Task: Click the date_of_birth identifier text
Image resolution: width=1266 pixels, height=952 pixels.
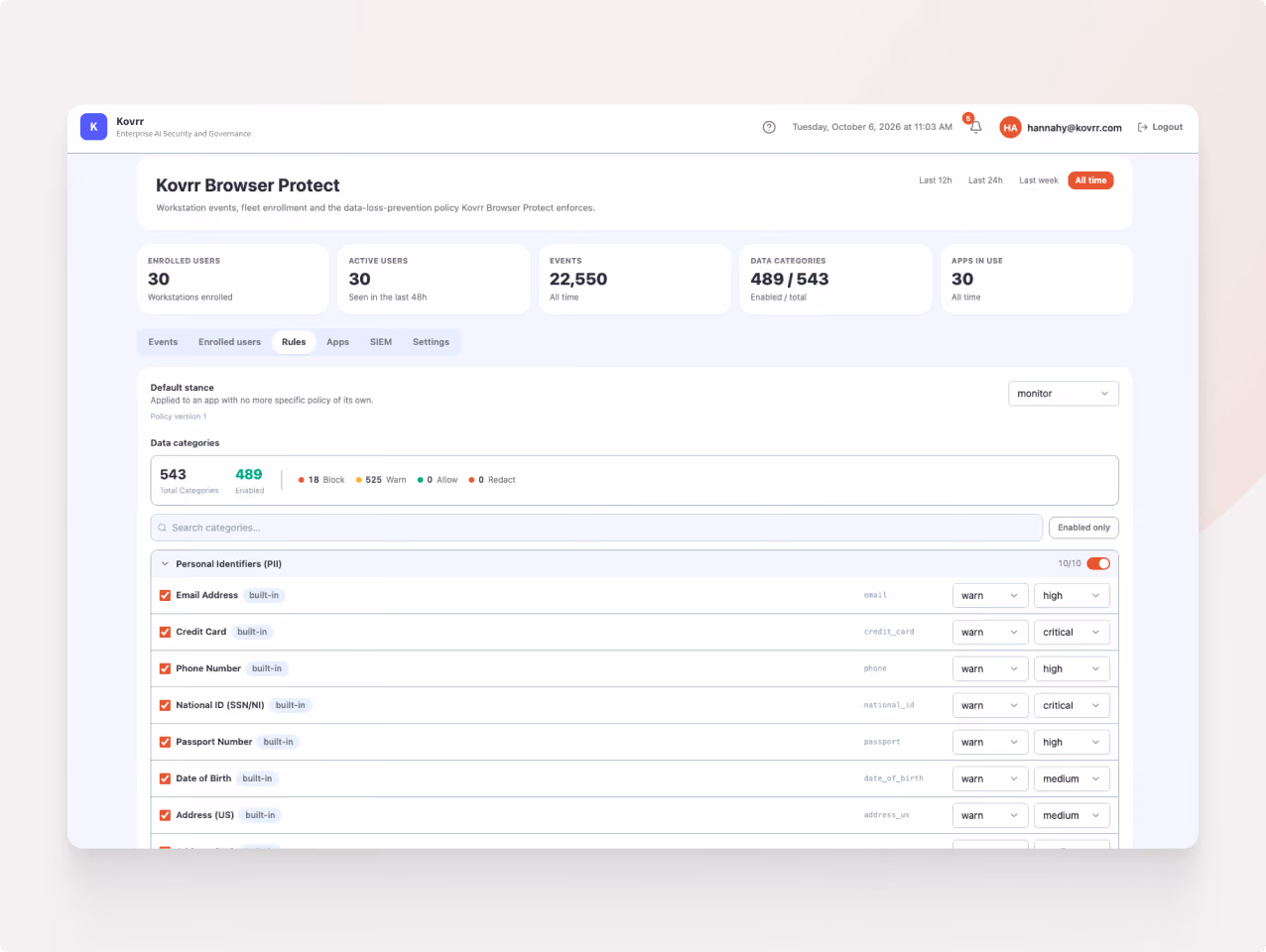Action: point(893,778)
